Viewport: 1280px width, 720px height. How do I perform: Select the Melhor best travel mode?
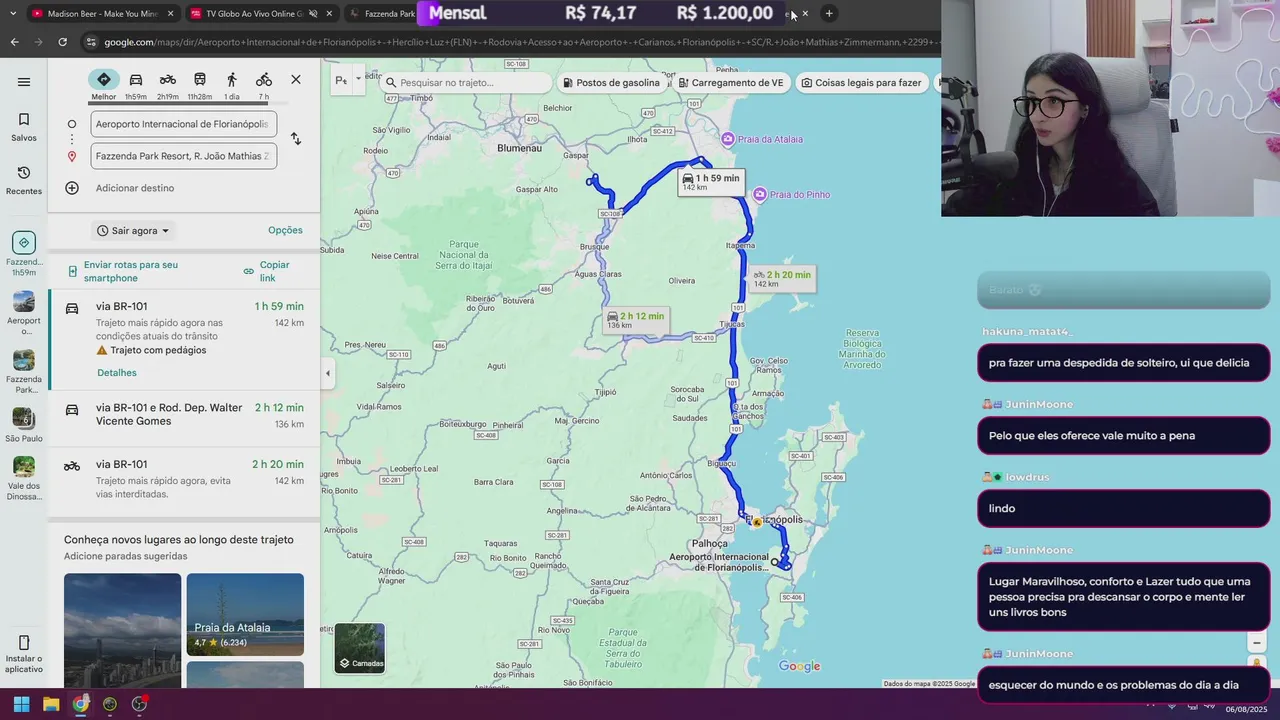104,85
